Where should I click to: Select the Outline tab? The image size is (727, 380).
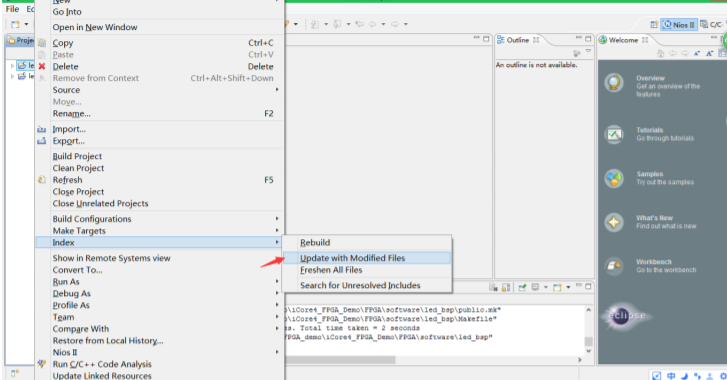[518, 40]
